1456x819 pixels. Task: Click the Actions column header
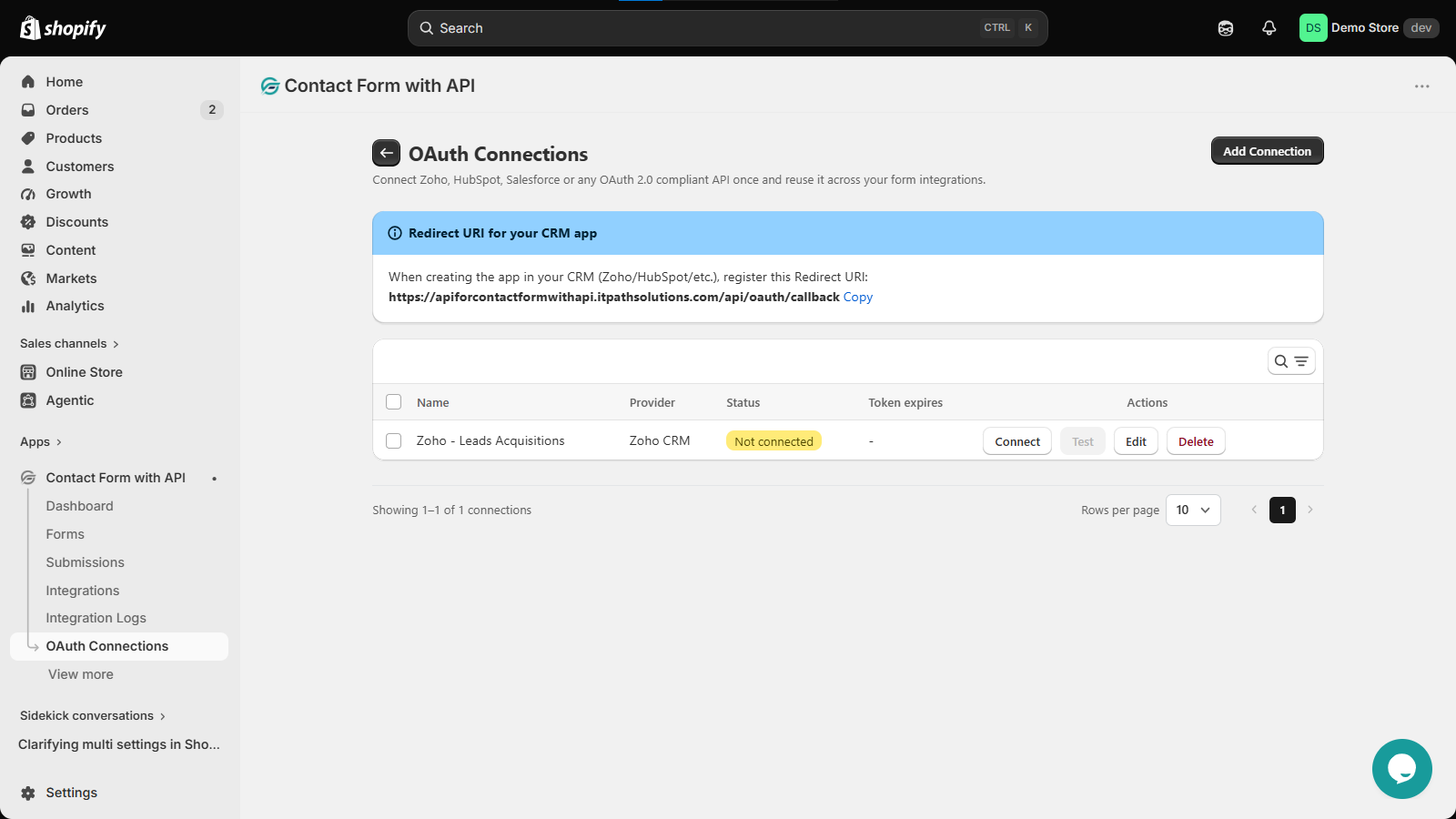click(x=1148, y=402)
